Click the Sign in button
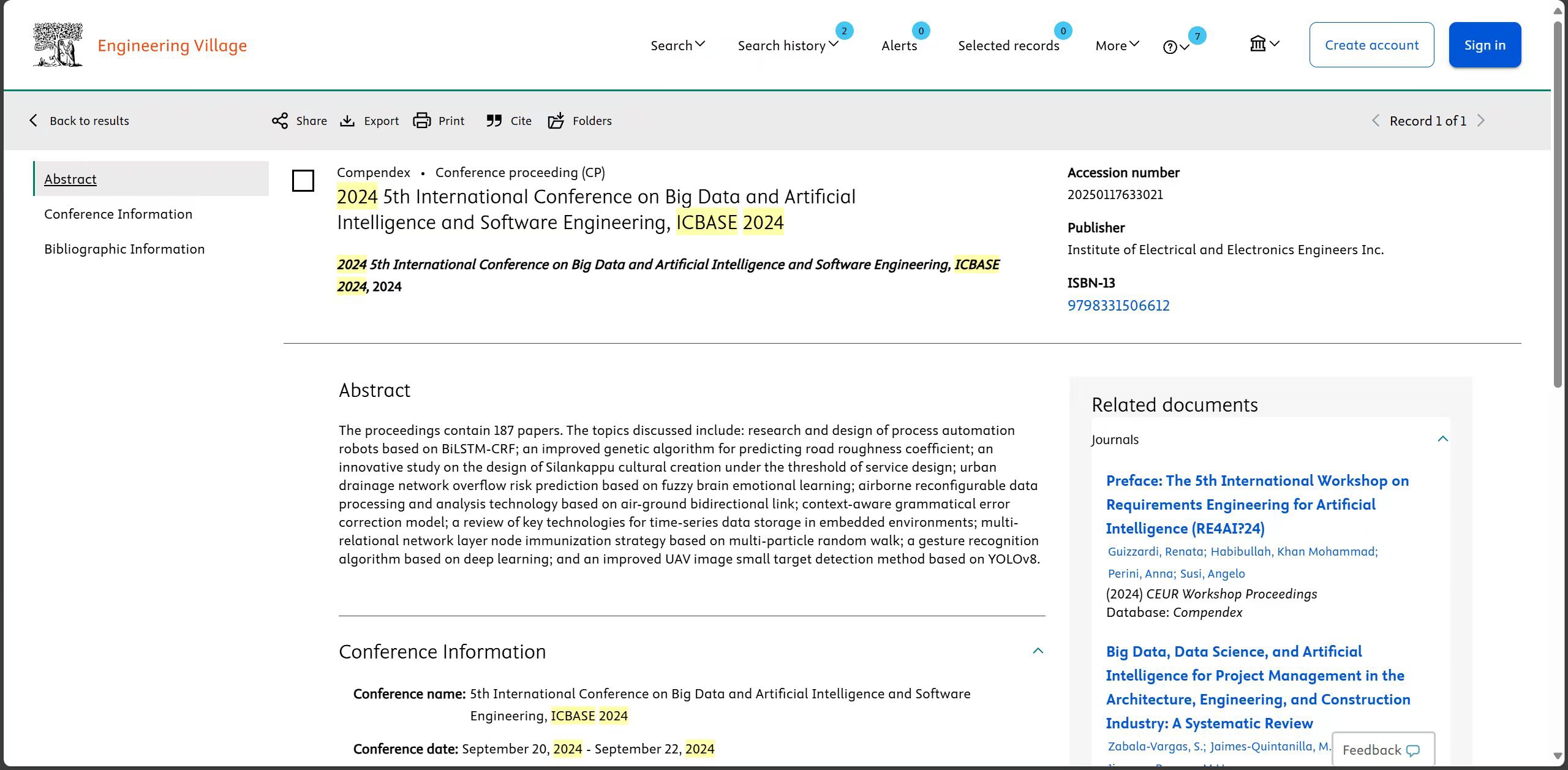1568x770 pixels. [x=1485, y=45]
